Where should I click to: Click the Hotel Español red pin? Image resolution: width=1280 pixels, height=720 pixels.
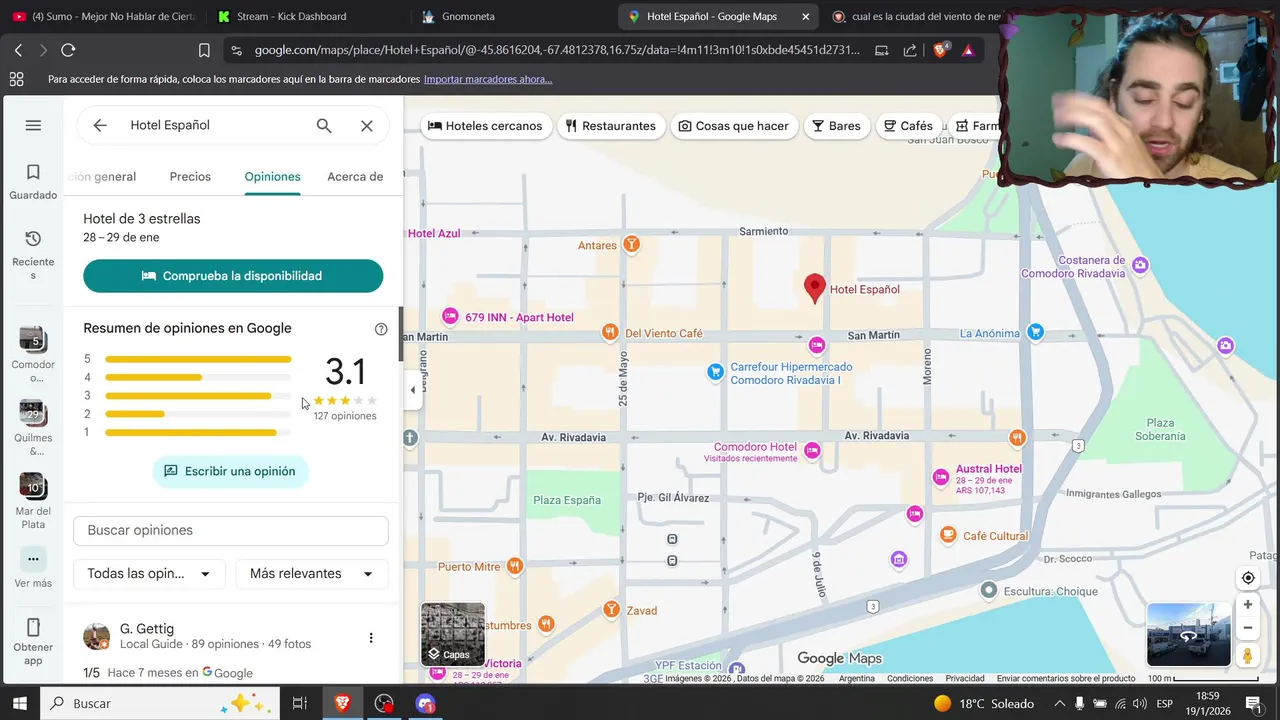[x=815, y=288]
